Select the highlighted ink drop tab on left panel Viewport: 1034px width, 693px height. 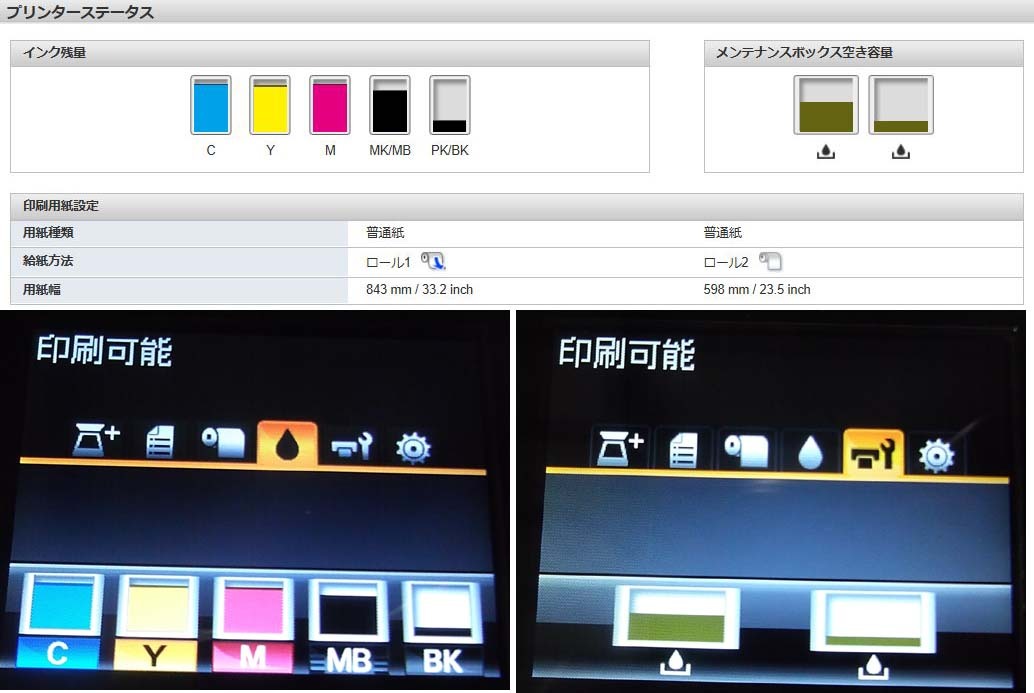[287, 444]
